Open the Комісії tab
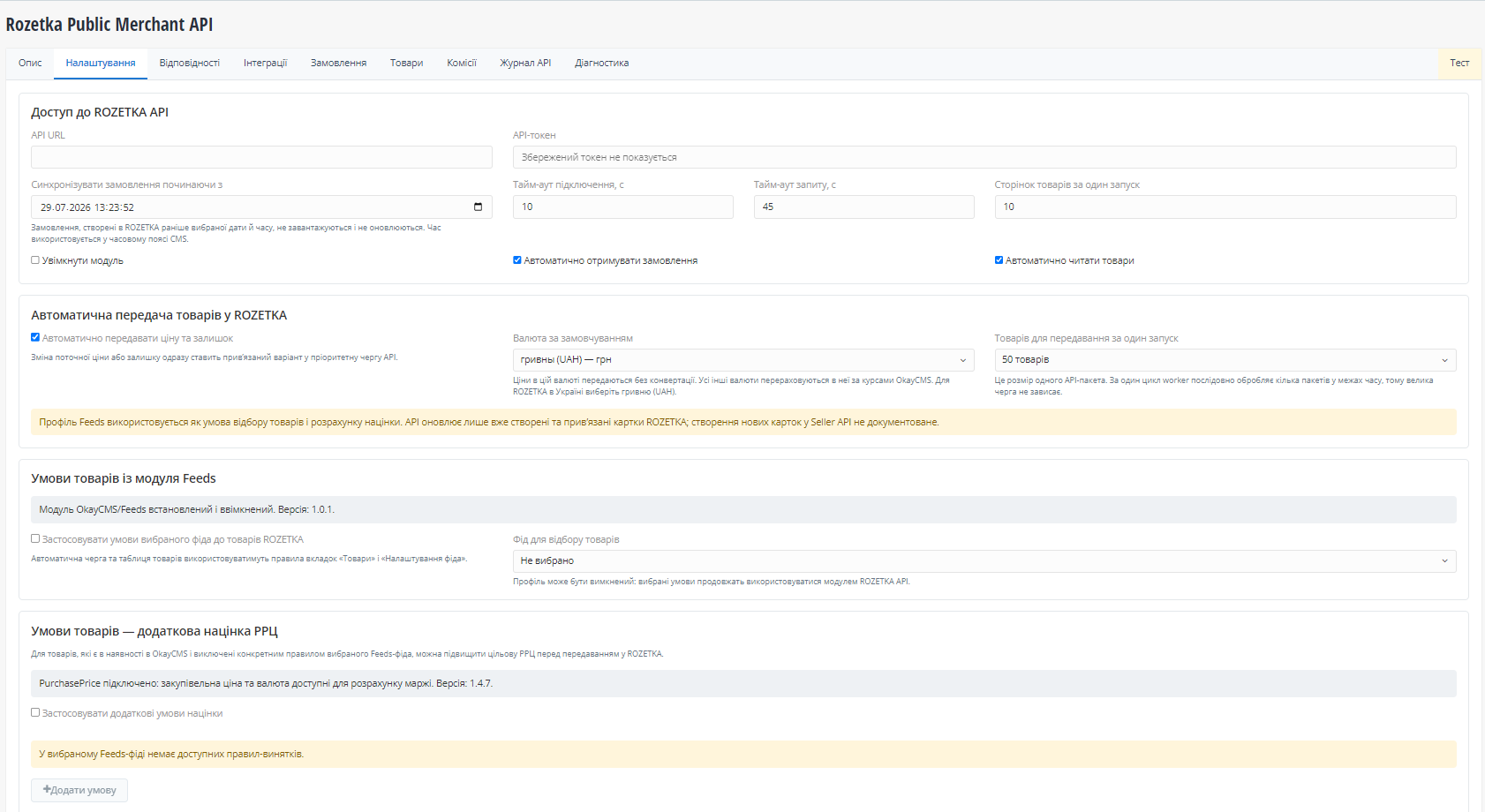This screenshot has width=1485, height=812. click(x=462, y=64)
